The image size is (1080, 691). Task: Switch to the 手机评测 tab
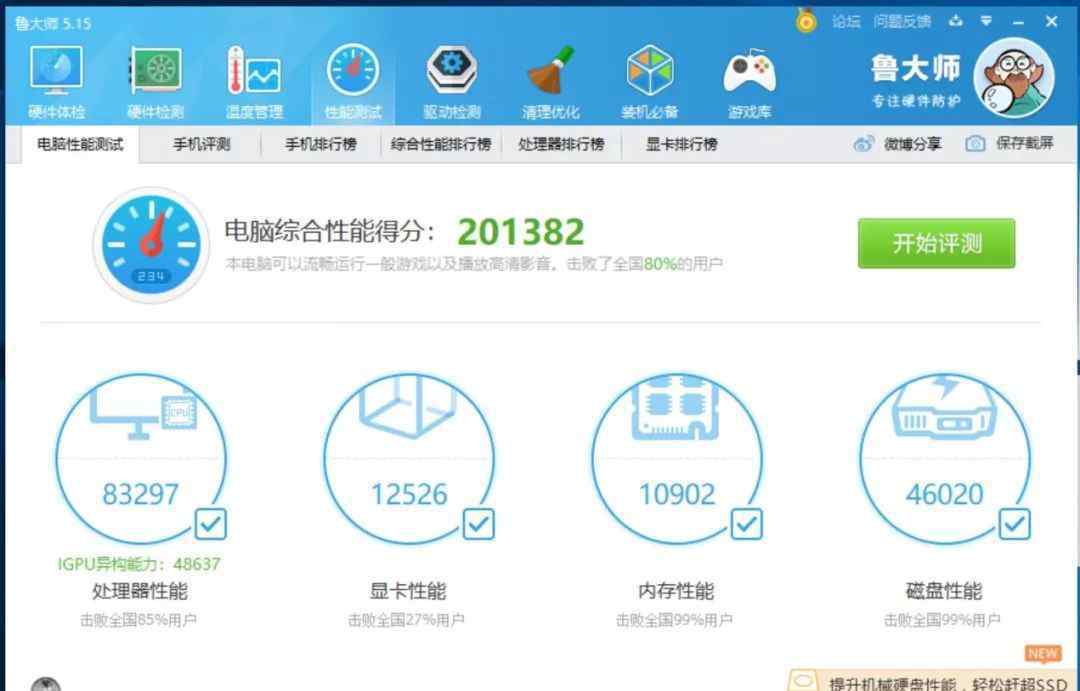(201, 145)
